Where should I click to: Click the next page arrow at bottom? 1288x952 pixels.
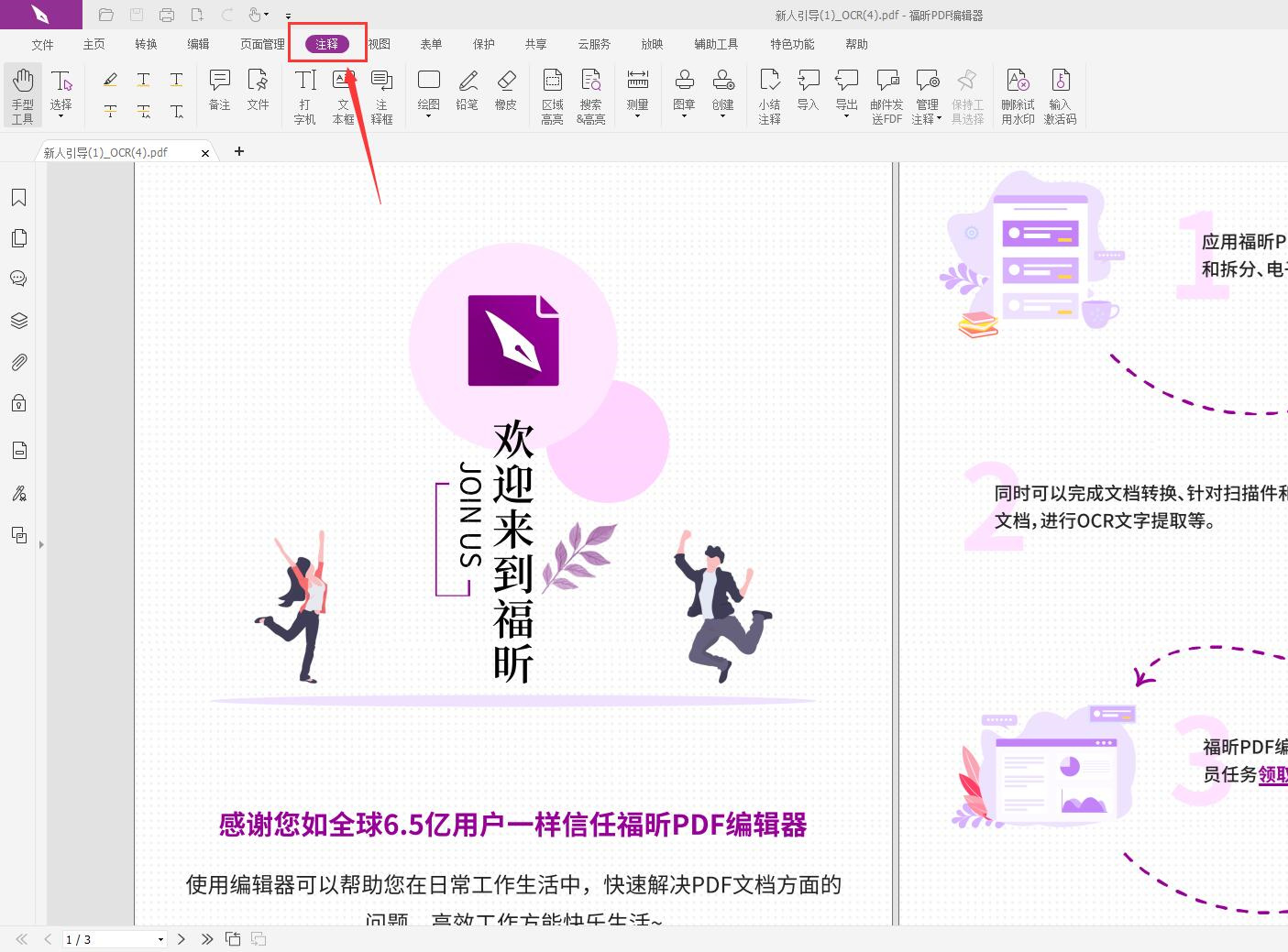pyautogui.click(x=182, y=938)
